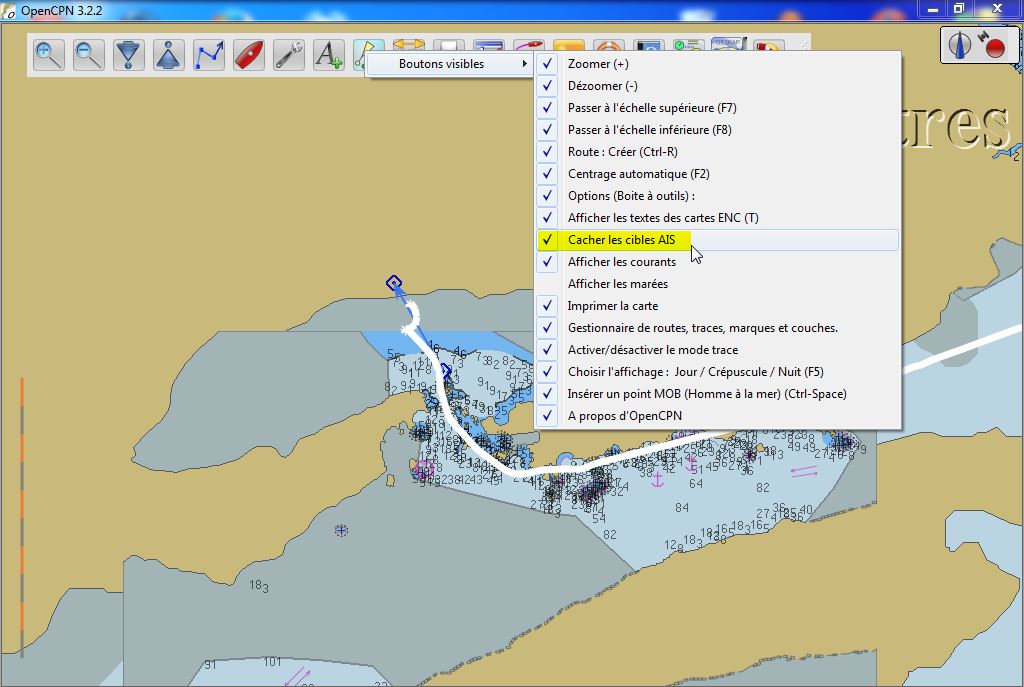Select Choisir l'affichage Jour / Crépuscule / Nuit

pos(717,372)
